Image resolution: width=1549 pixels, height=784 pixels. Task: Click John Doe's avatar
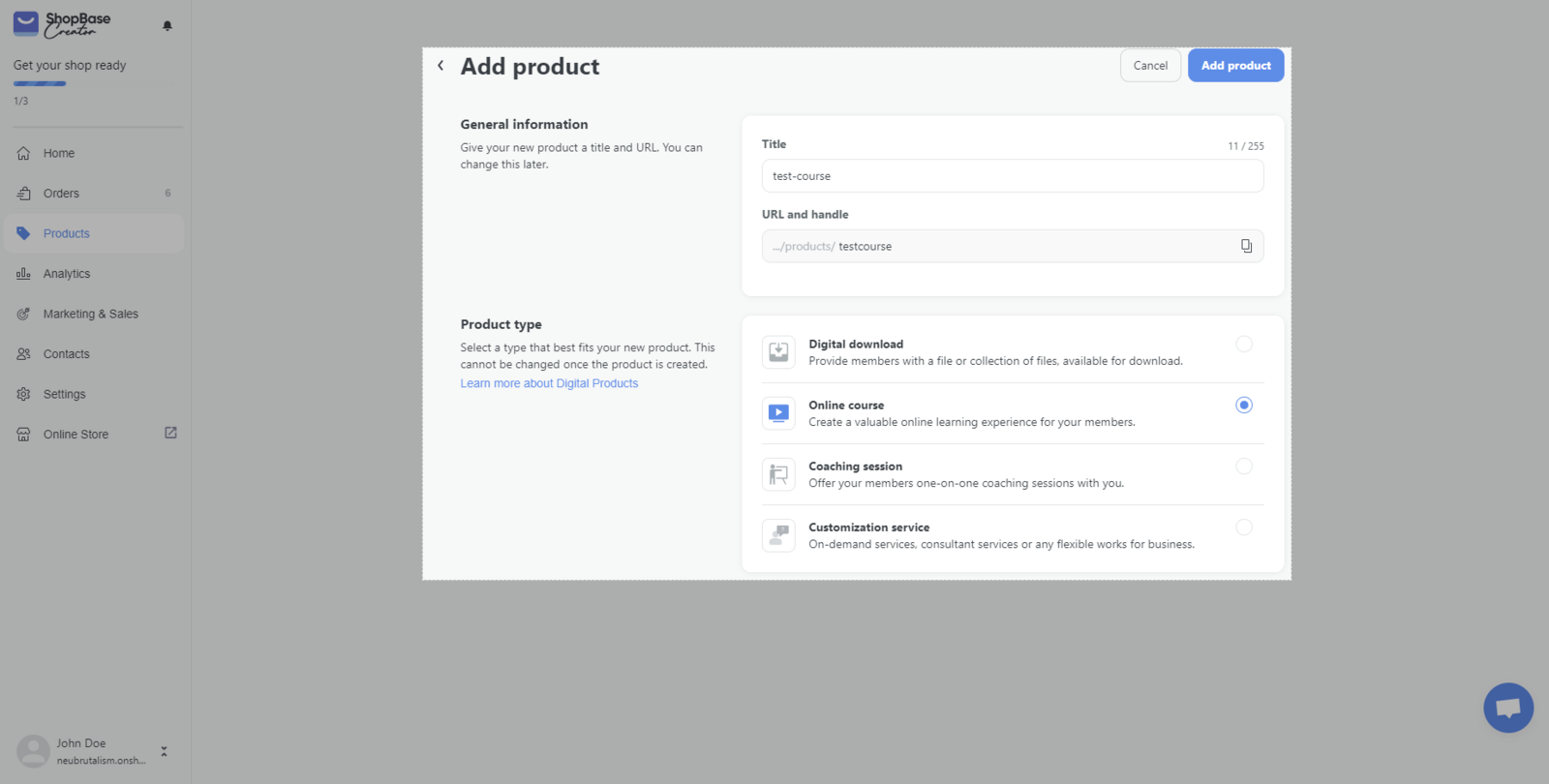(x=34, y=751)
